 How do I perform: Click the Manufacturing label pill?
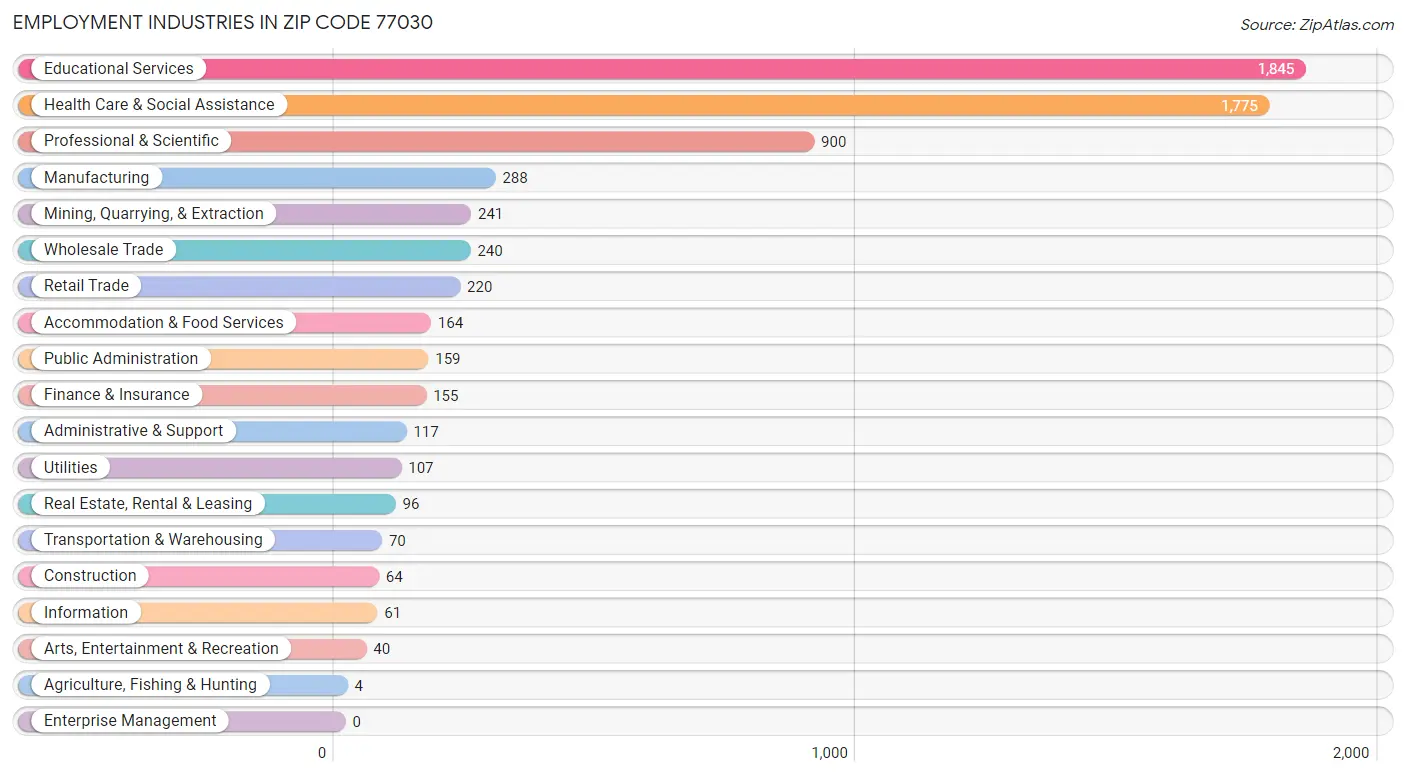click(x=96, y=178)
